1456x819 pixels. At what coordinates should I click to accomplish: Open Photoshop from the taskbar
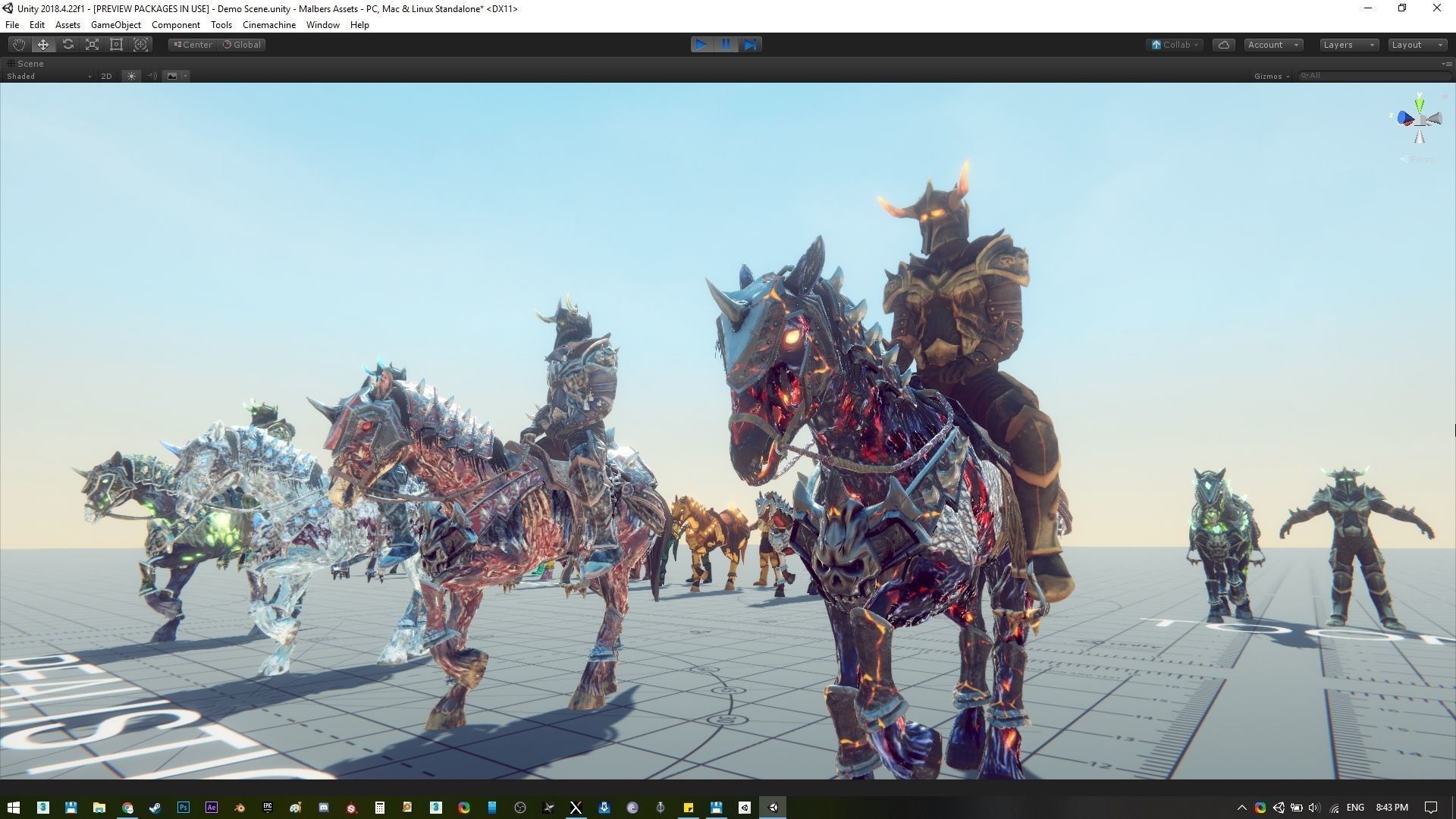[x=184, y=808]
